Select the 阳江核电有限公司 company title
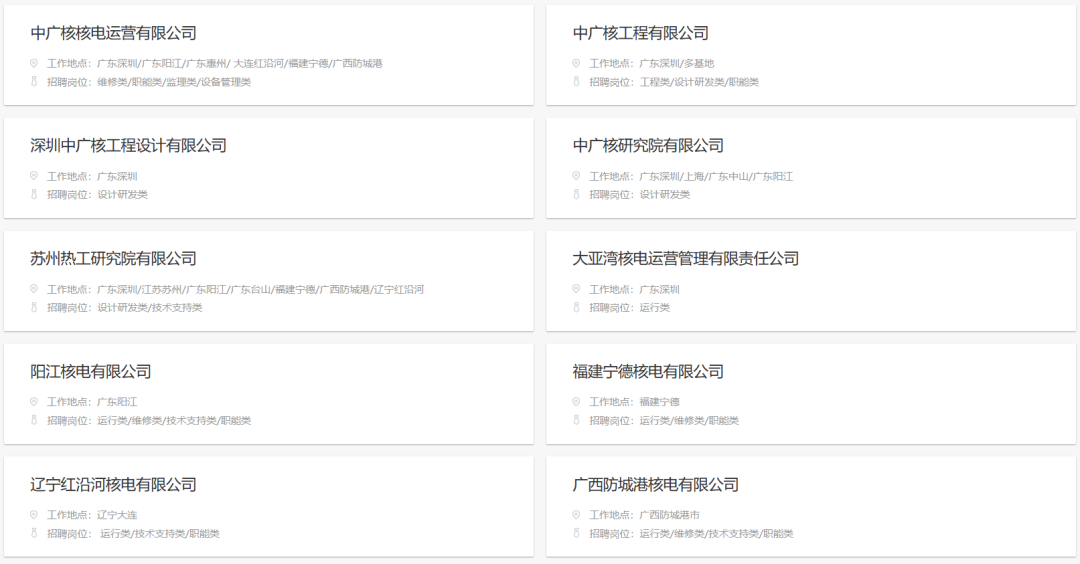The image size is (1080, 564). pyautogui.click(x=91, y=372)
